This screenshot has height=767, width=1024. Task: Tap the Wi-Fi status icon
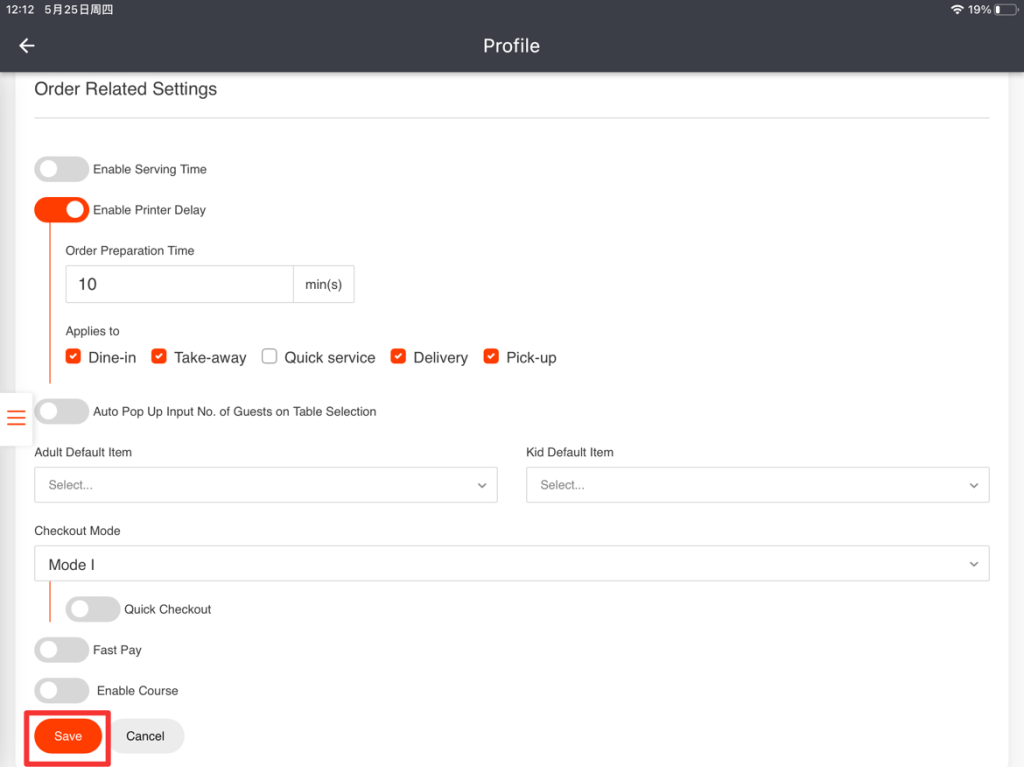point(957,9)
